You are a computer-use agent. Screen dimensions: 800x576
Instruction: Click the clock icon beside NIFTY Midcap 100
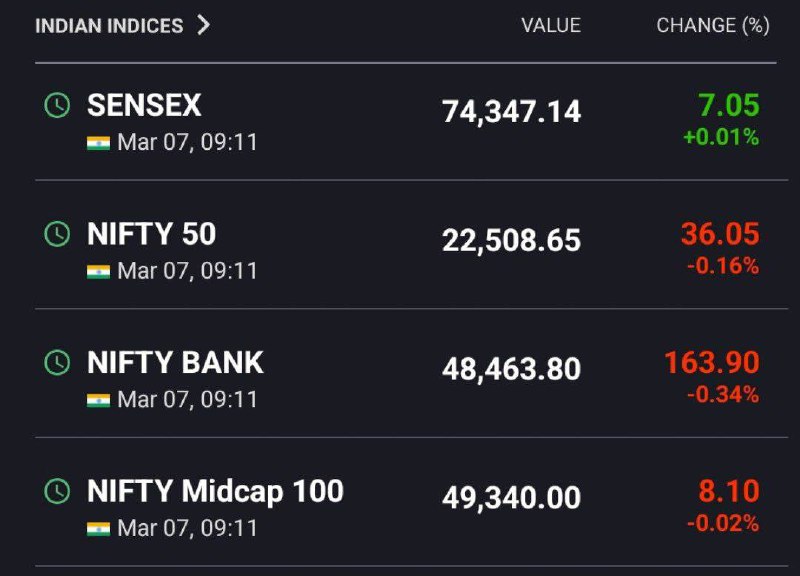click(57, 491)
